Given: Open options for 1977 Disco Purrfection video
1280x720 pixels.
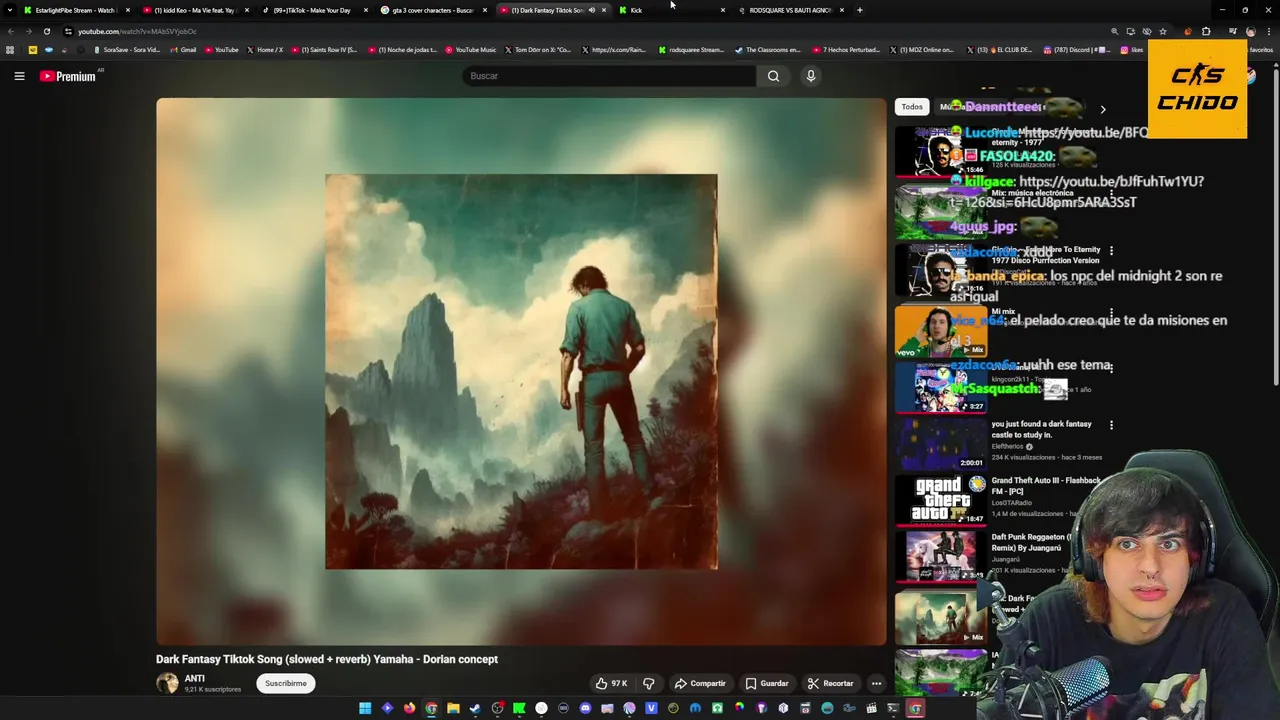Looking at the screenshot, I should (x=1111, y=250).
